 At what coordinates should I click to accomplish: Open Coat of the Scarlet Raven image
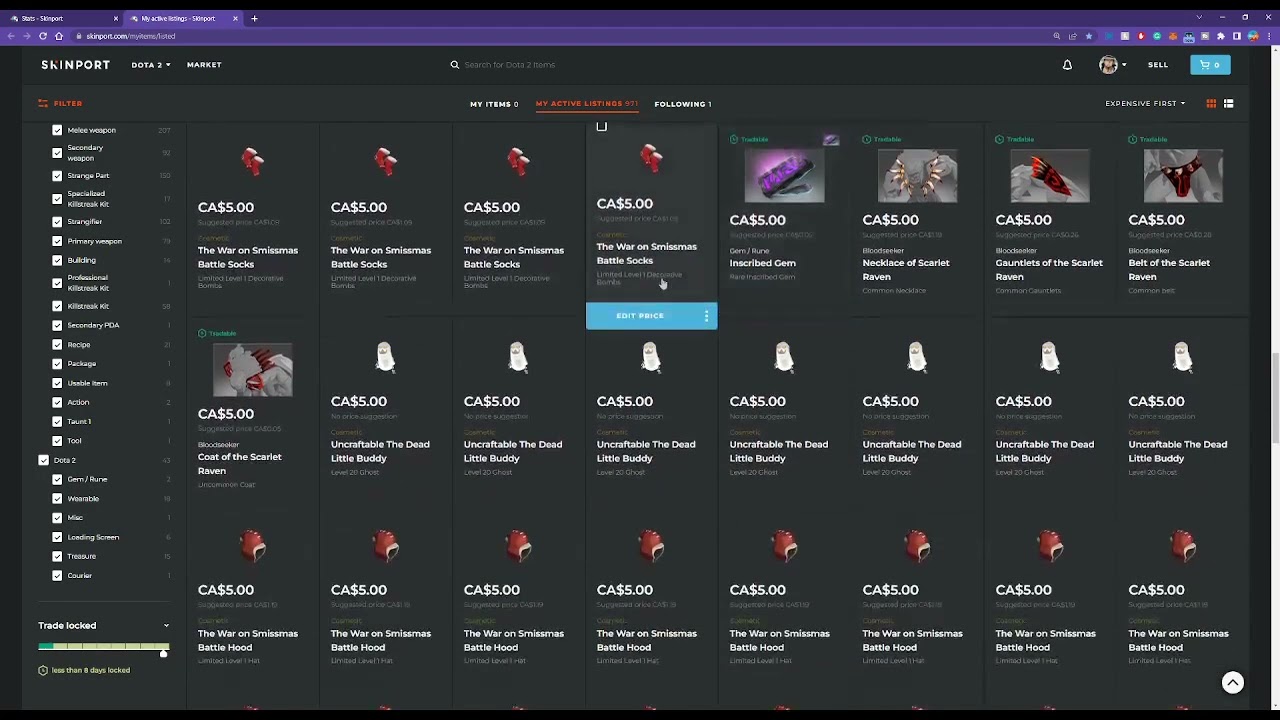[x=252, y=369]
